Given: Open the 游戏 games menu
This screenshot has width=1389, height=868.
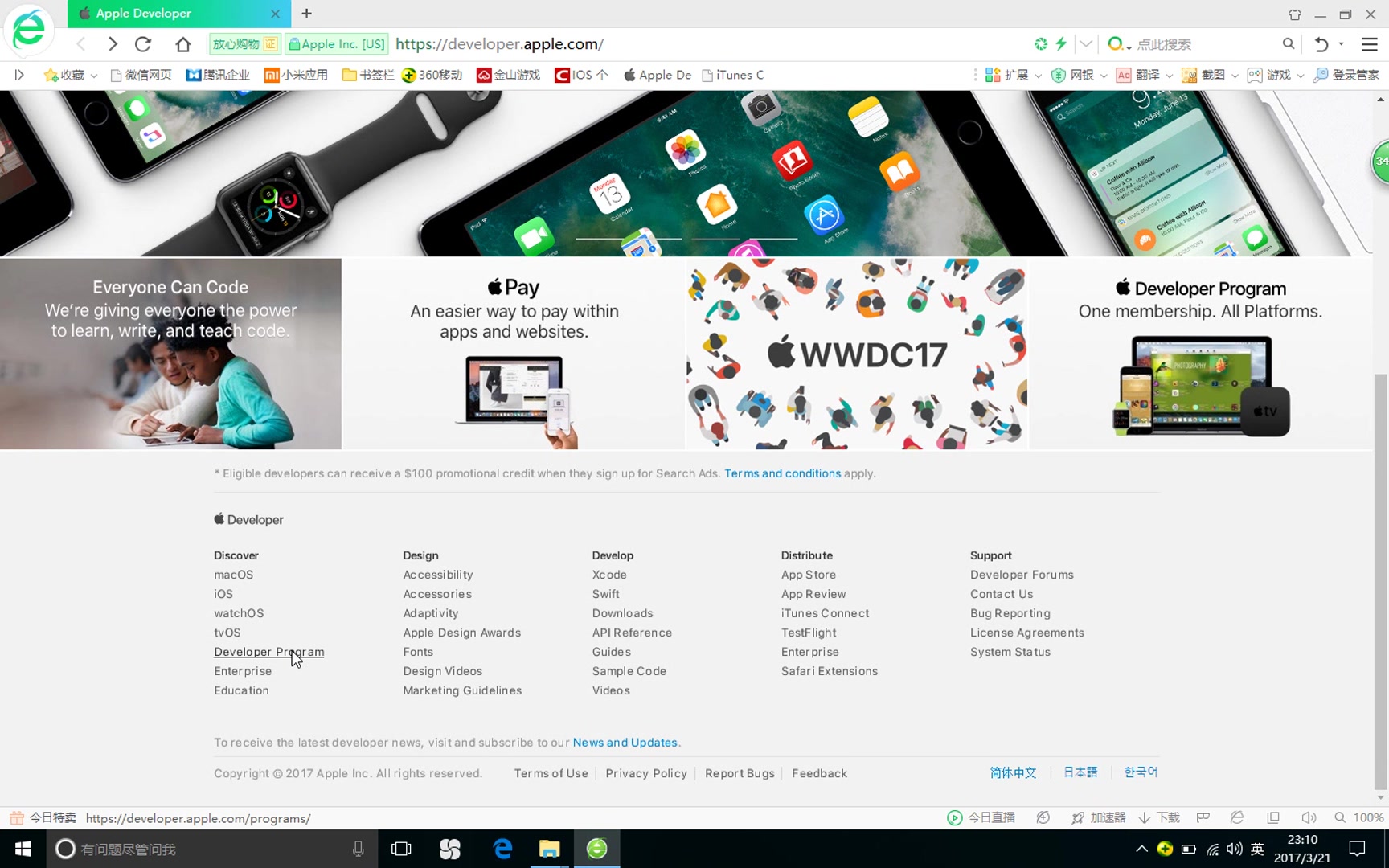Looking at the screenshot, I should click(x=1276, y=75).
